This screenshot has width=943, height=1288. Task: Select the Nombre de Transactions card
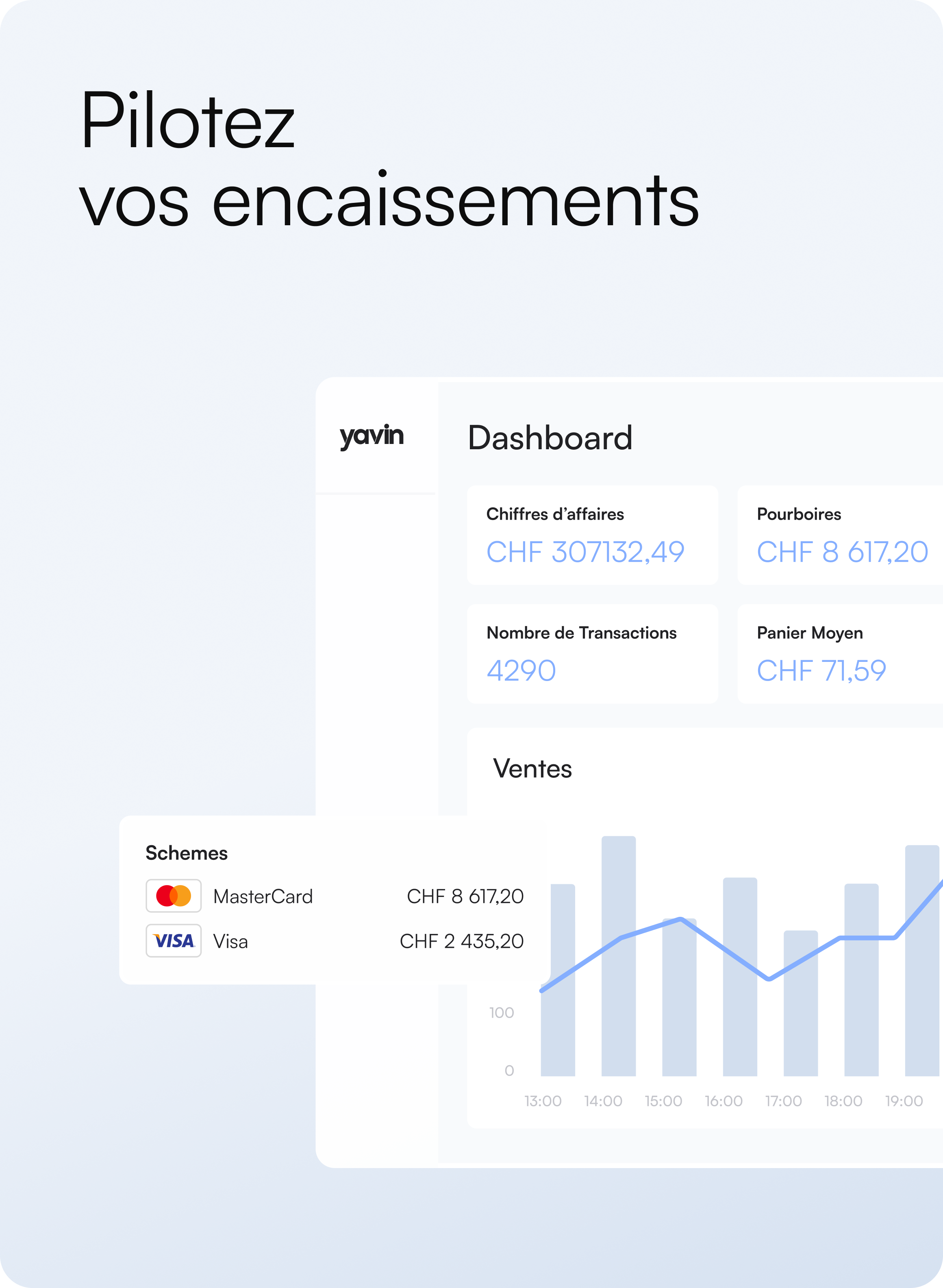point(592,653)
